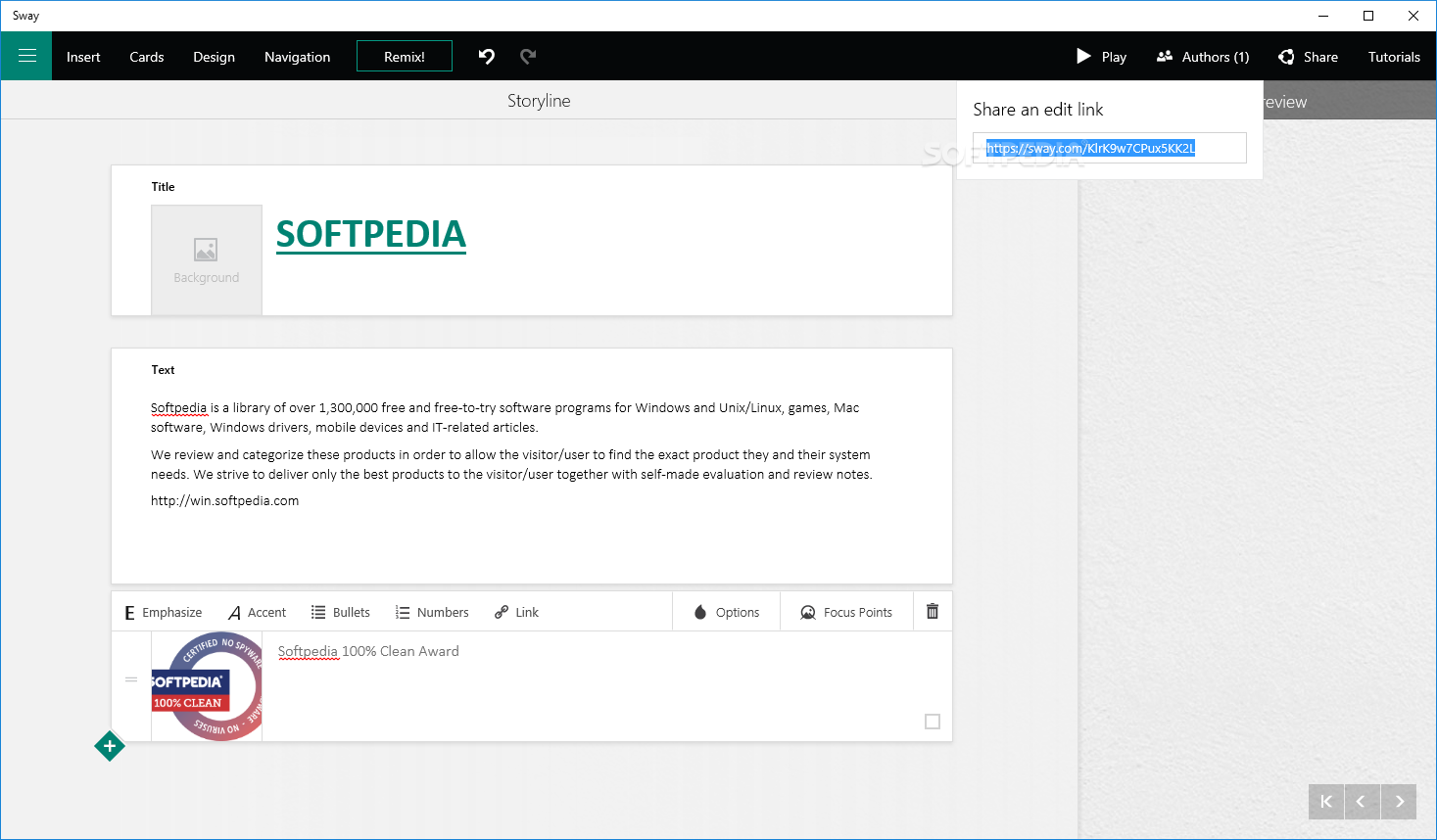The width and height of the screenshot is (1437, 840).
Task: Click the Remix! button
Action: pyautogui.click(x=405, y=57)
